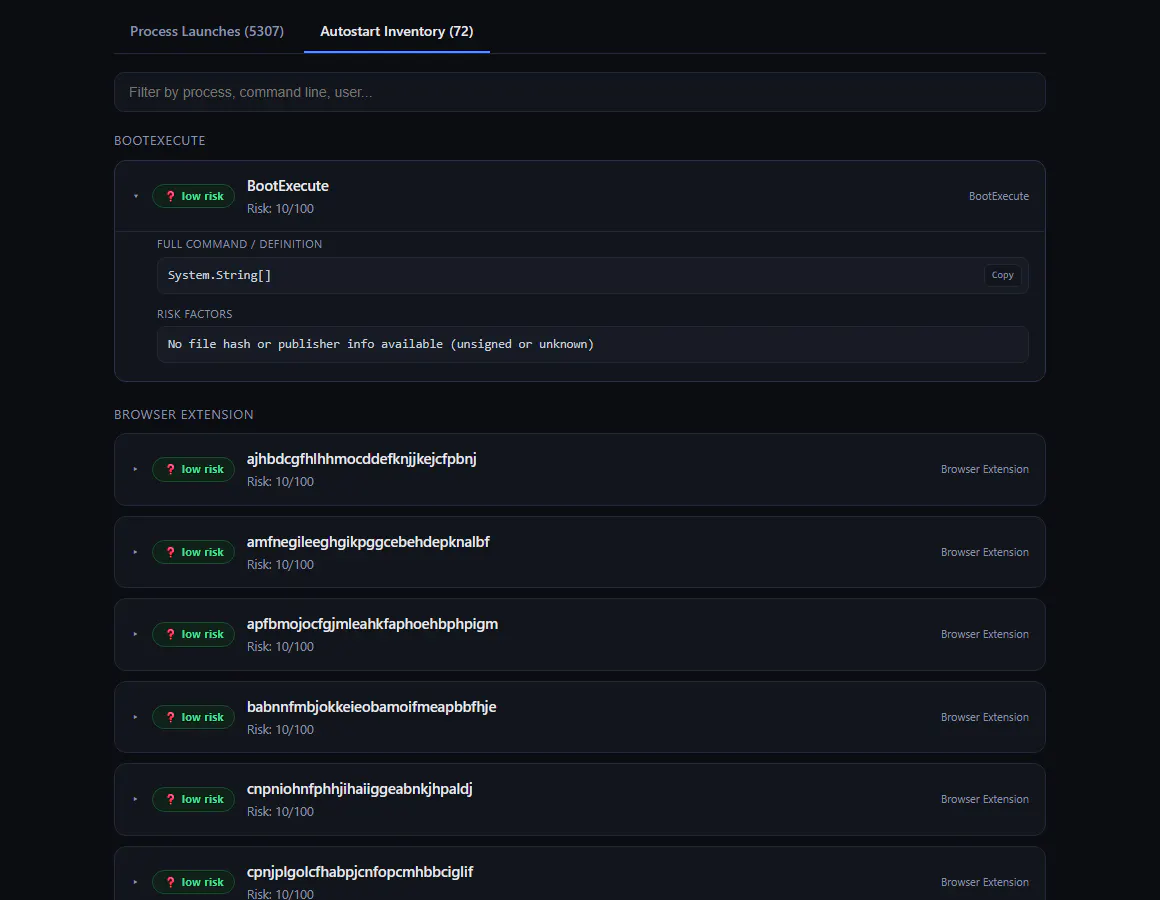Viewport: 1160px width, 900px height.
Task: Click the low risk badge on BootExecute
Action: coord(193,196)
